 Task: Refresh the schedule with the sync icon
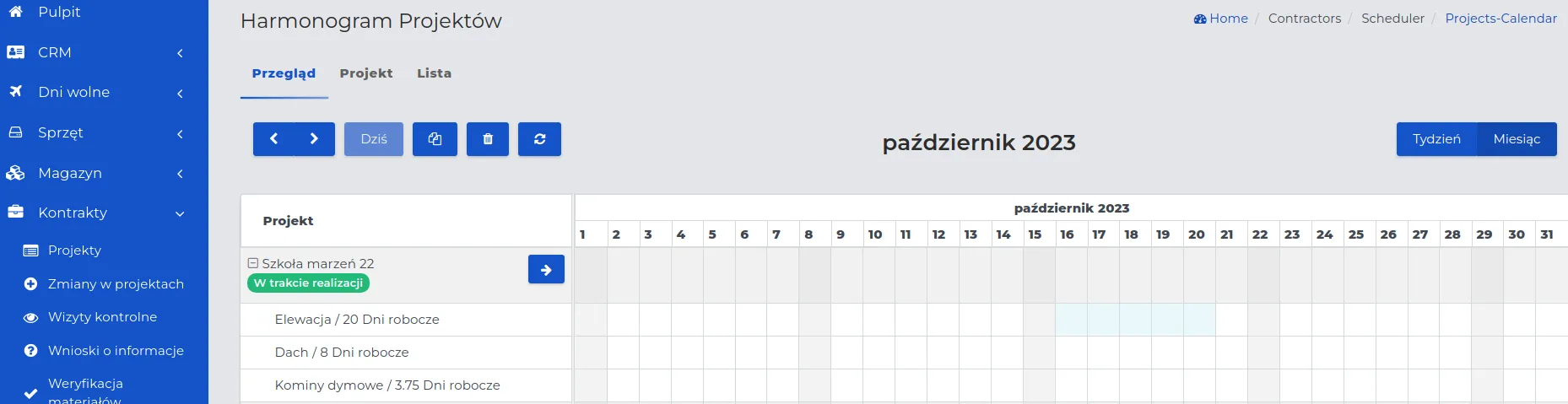(x=540, y=139)
